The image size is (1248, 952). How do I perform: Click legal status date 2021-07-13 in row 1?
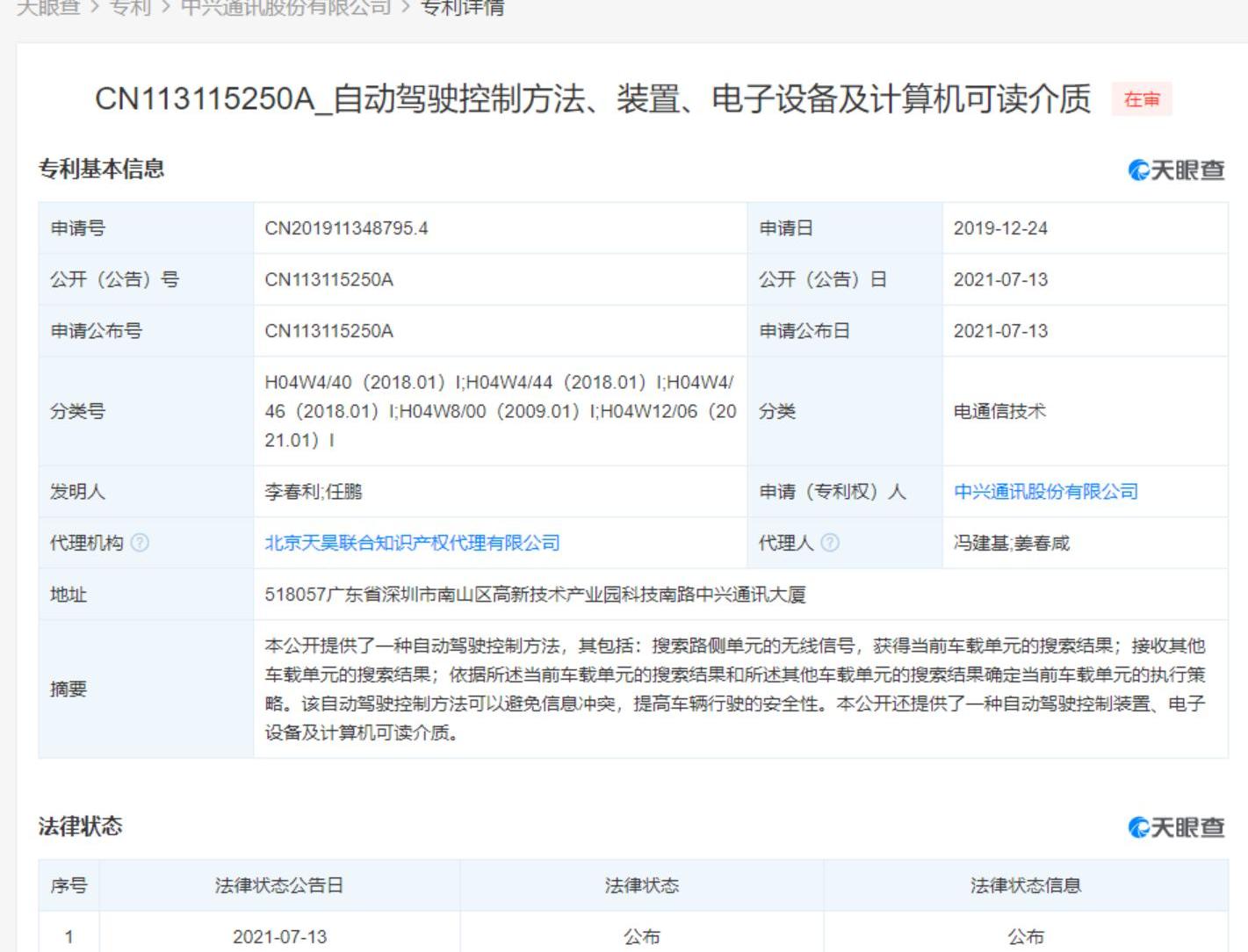(279, 937)
